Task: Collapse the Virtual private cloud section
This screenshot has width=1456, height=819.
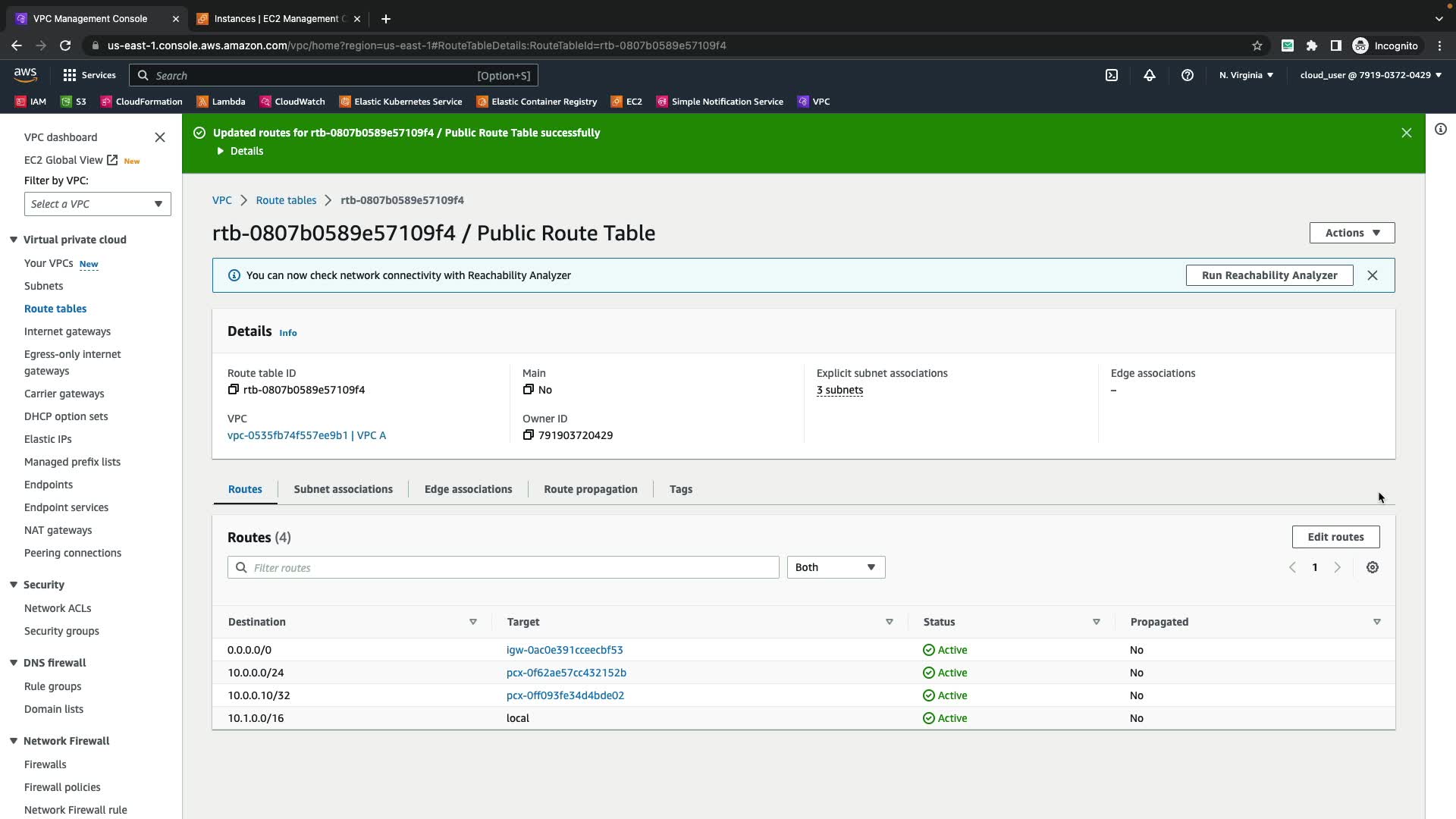Action: [14, 240]
